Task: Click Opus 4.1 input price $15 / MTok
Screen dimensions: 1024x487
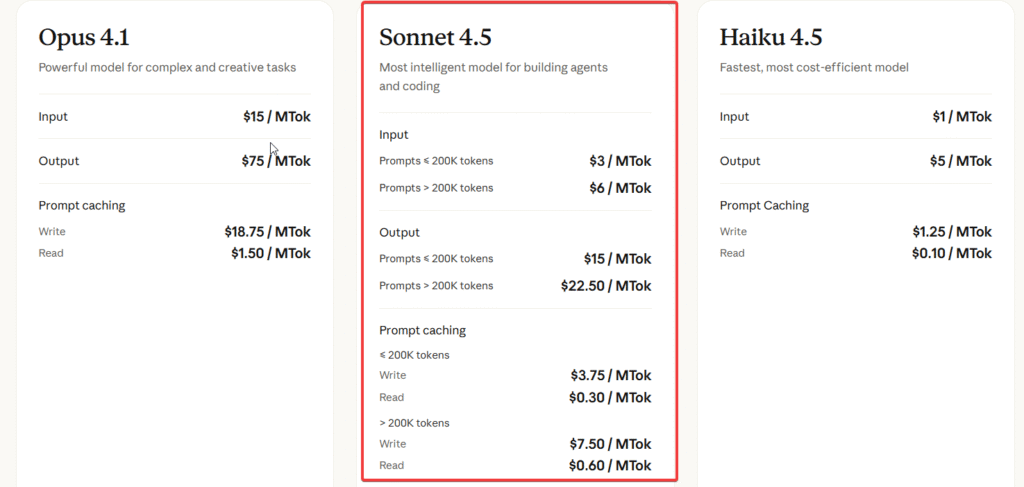Action: 276,117
